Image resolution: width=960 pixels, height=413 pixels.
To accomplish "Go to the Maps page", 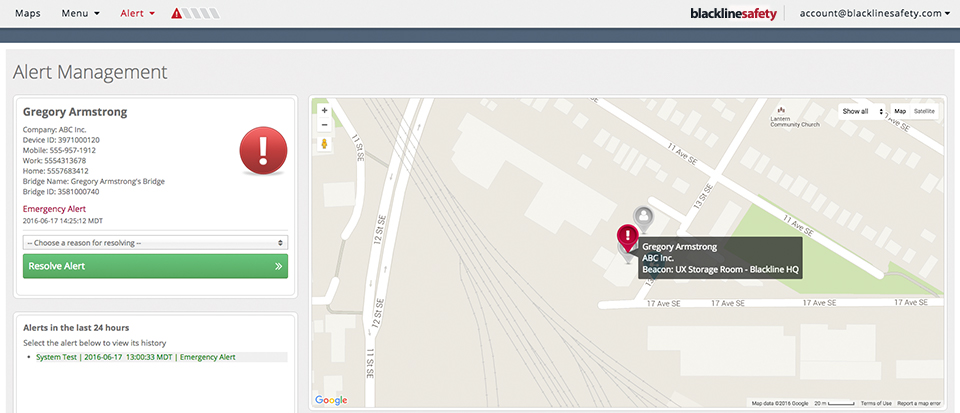I will point(28,14).
